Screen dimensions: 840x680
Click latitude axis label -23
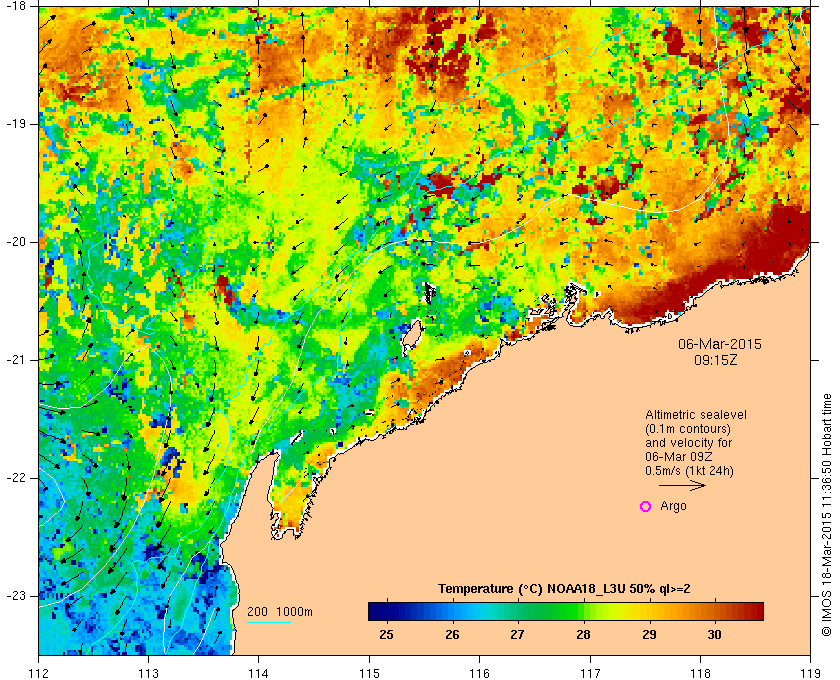coord(15,596)
